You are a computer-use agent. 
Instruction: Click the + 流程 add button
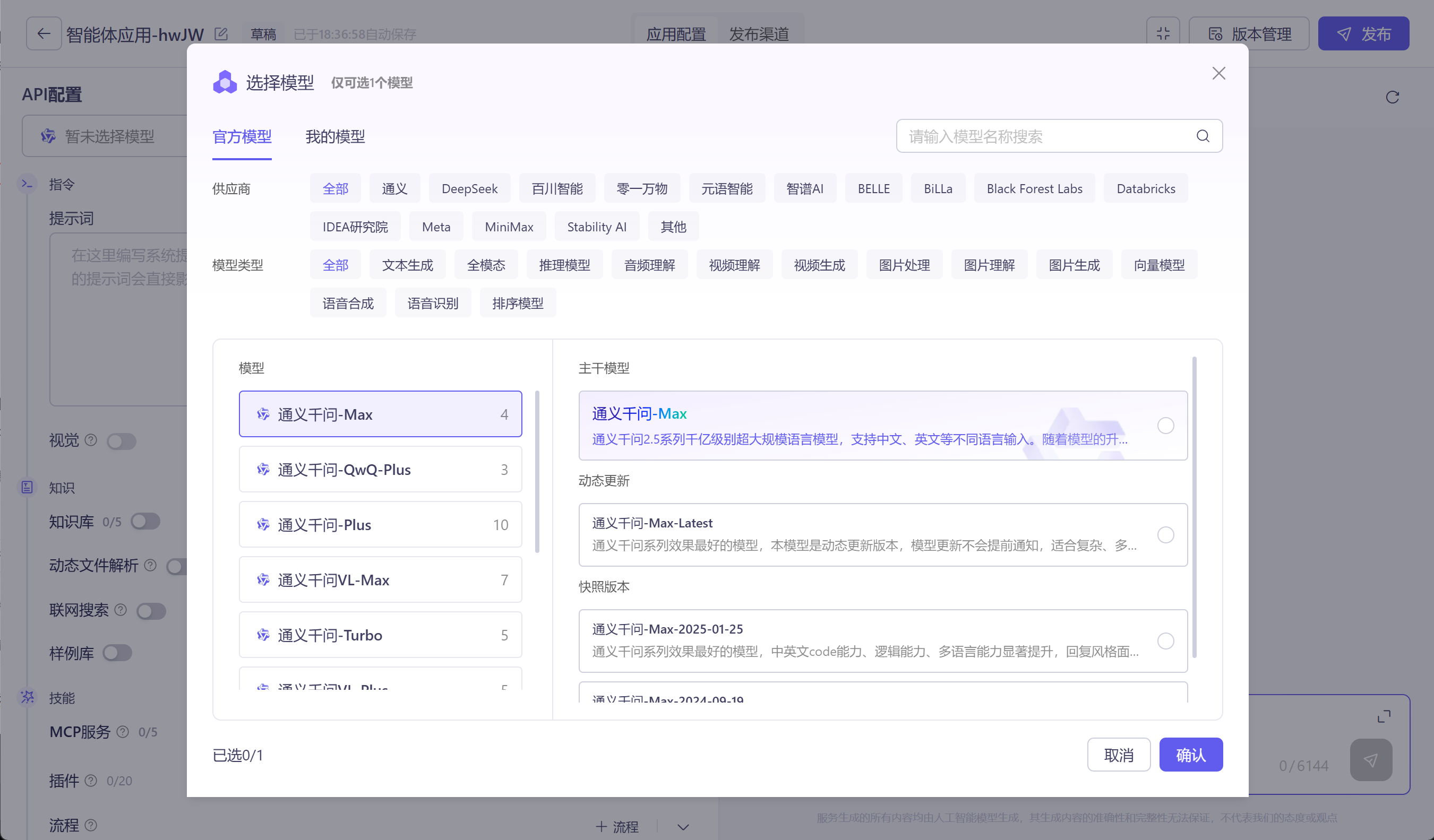617,826
